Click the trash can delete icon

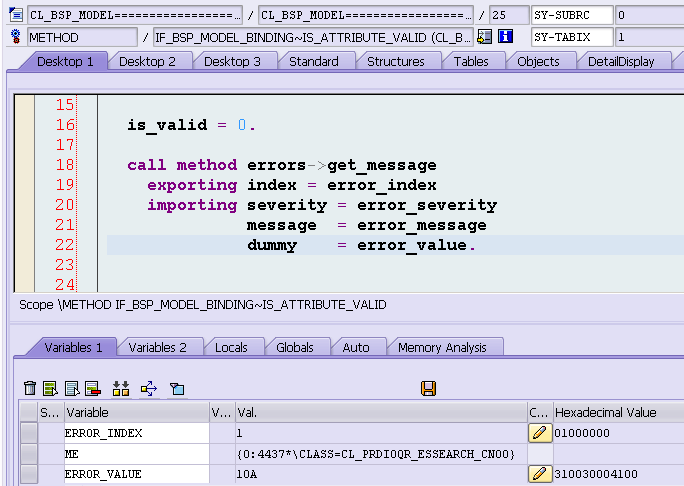pyautogui.click(x=30, y=388)
